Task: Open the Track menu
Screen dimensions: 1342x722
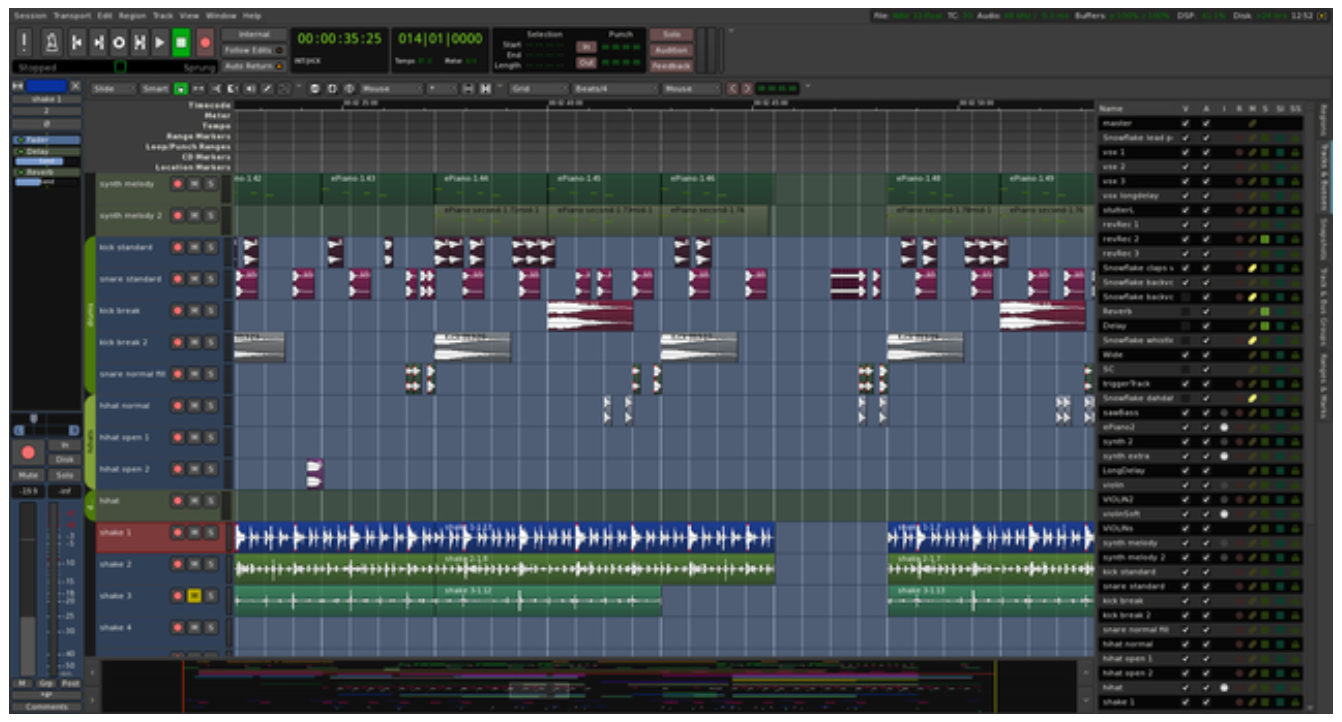Action: coord(163,16)
